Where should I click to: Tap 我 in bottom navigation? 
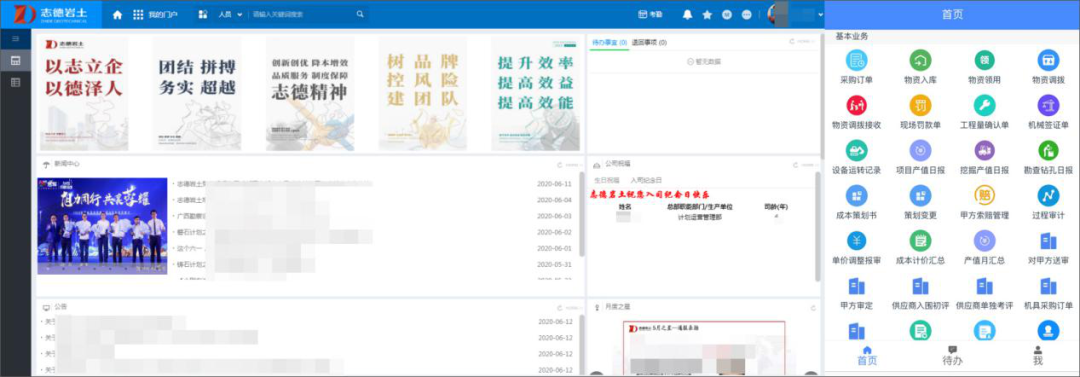[x=1037, y=355]
